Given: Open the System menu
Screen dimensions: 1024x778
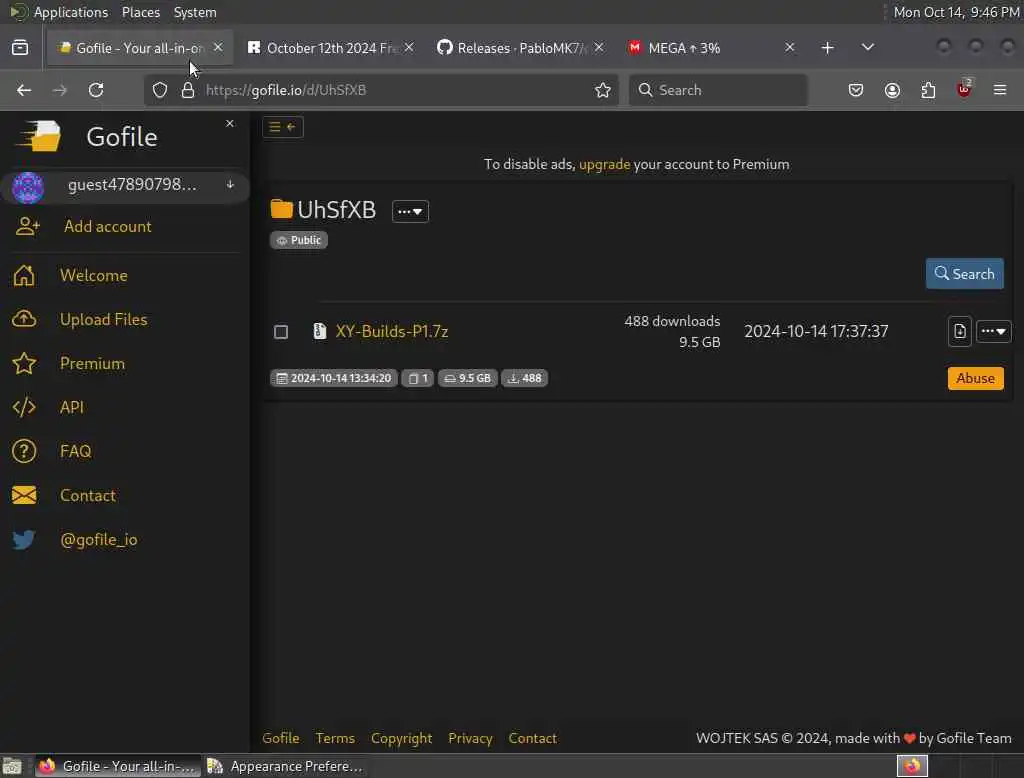Looking at the screenshot, I should coord(195,12).
